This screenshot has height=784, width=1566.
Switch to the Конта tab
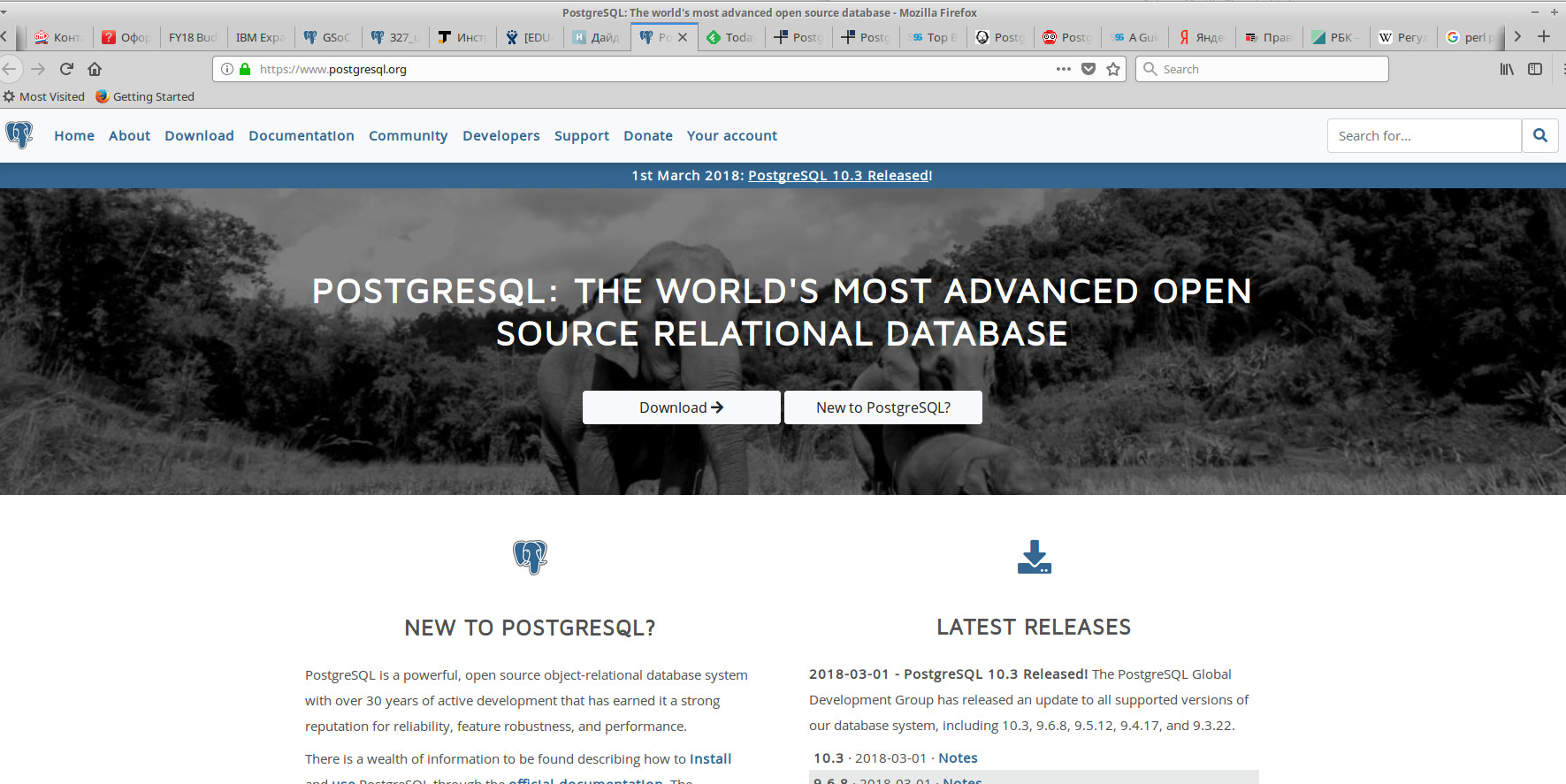[x=59, y=37]
